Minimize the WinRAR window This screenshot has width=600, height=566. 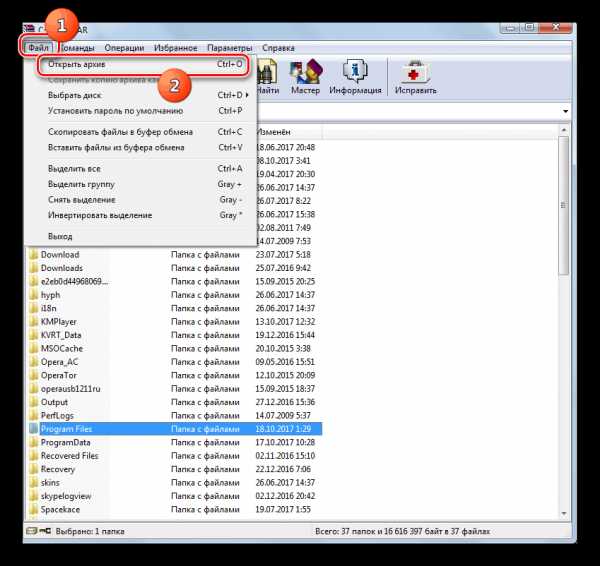(509, 28)
